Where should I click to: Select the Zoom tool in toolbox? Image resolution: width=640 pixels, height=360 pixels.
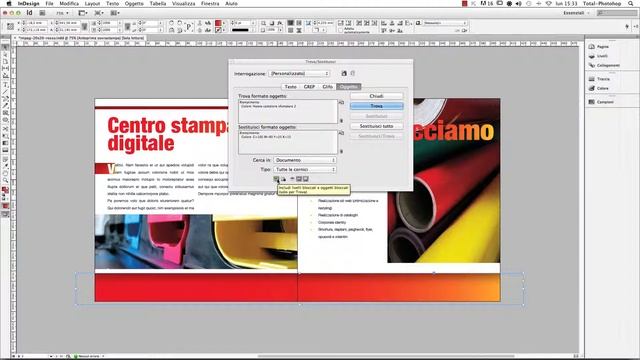point(5,180)
